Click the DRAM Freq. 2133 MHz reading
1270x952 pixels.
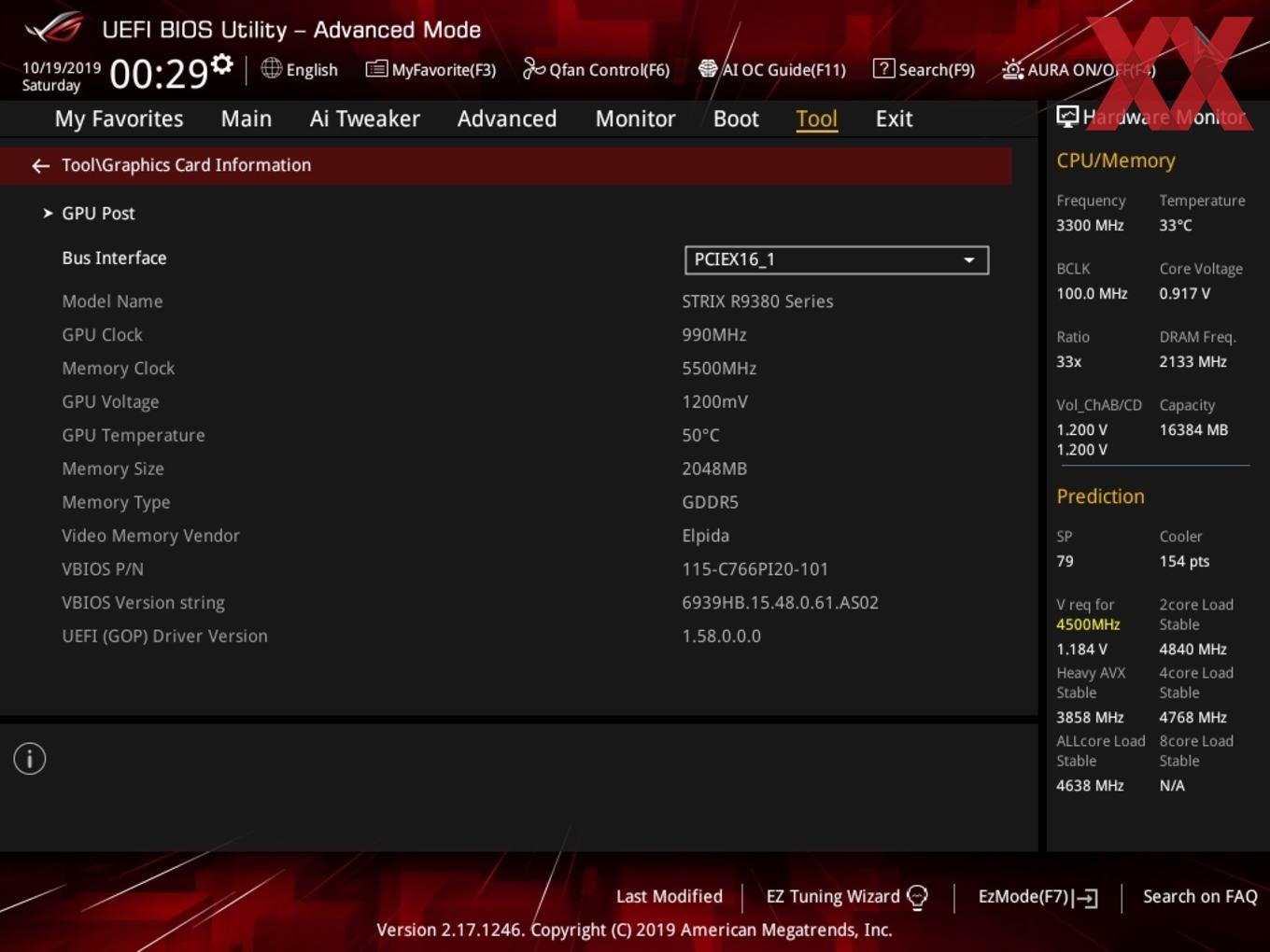pos(1192,361)
